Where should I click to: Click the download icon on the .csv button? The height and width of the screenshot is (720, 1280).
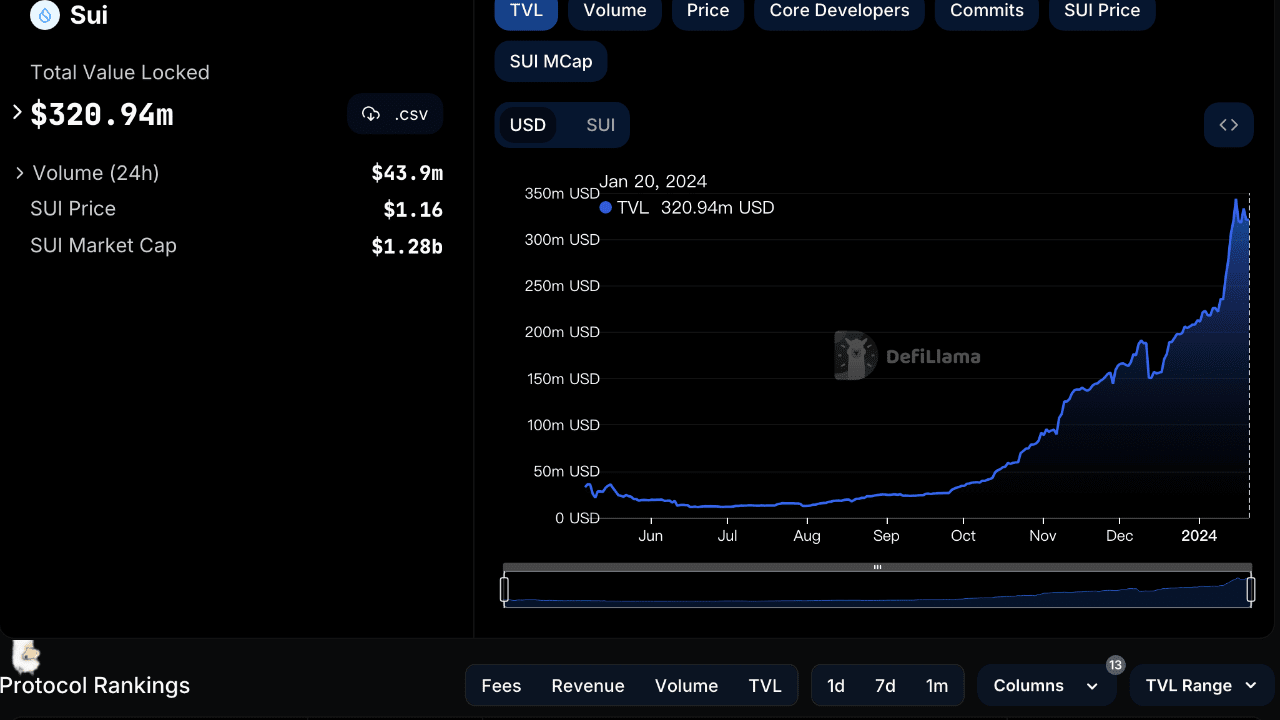pos(371,113)
